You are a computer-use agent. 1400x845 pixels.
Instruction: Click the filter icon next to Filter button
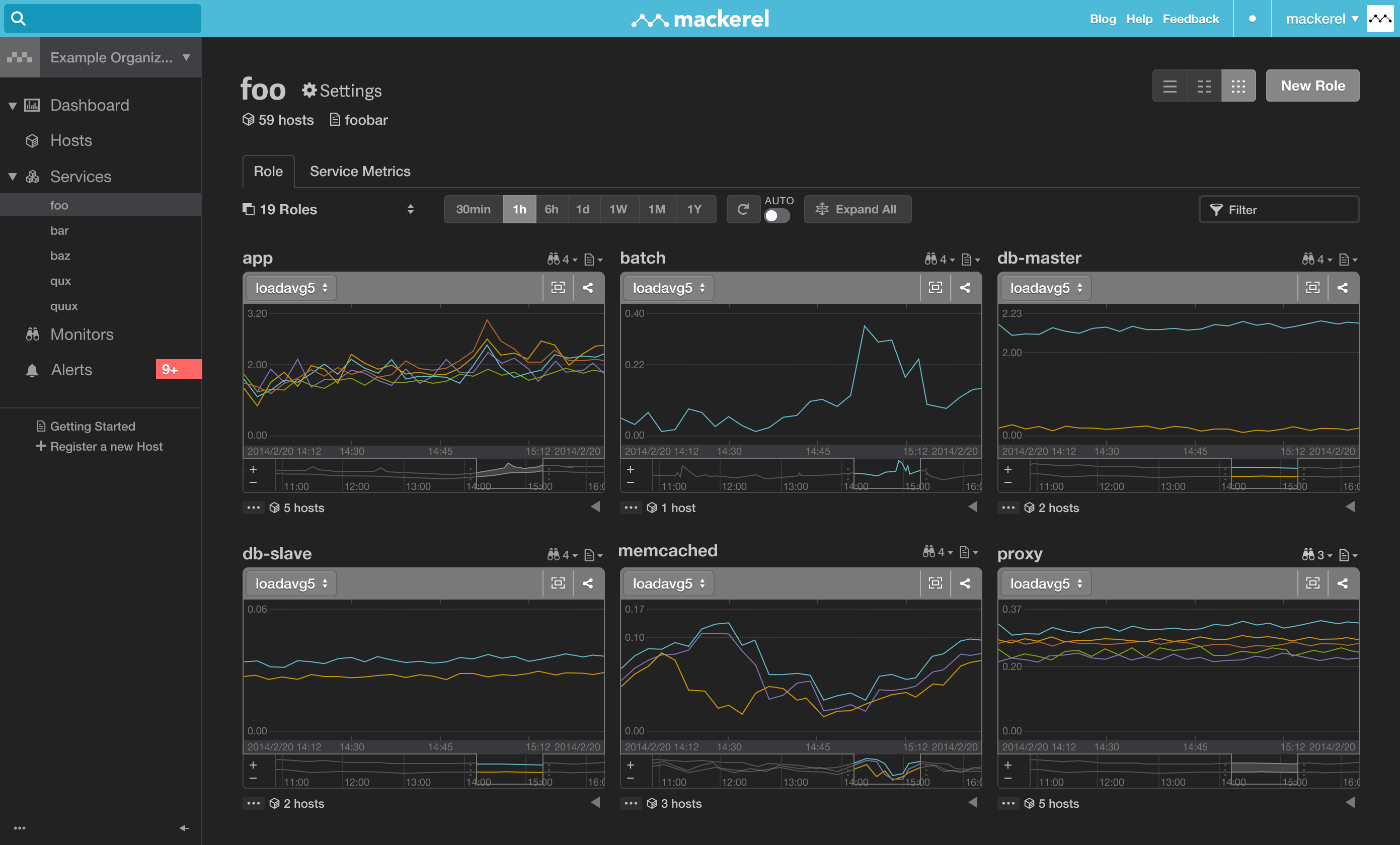click(x=1217, y=209)
